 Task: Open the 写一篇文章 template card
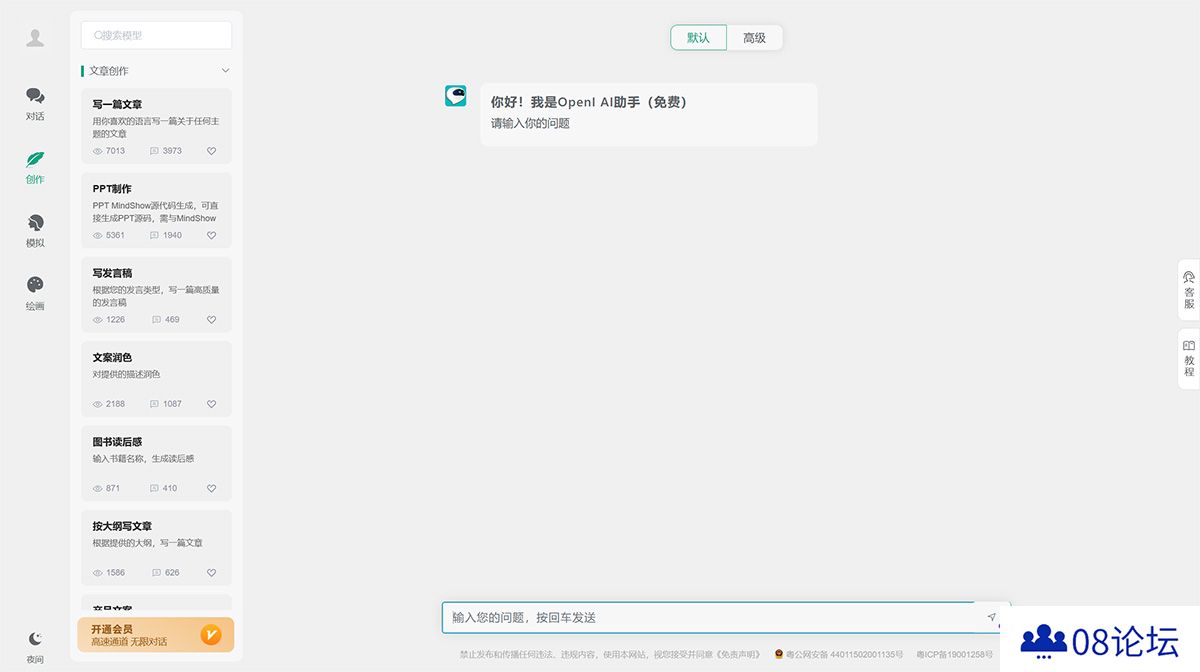tap(156, 126)
